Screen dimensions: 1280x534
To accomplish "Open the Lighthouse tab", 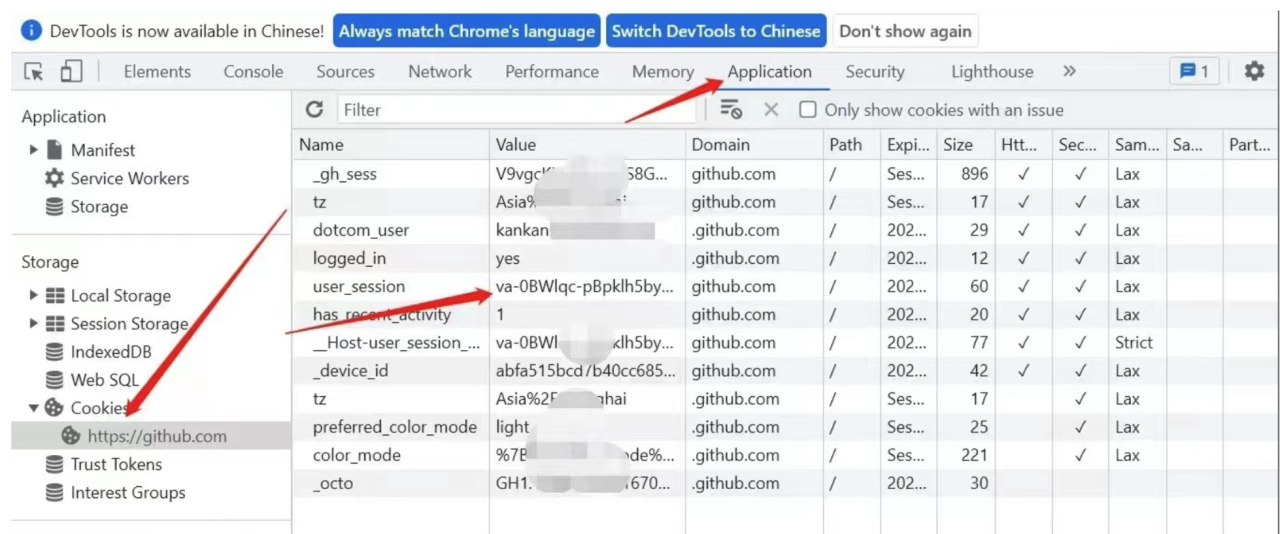I will coord(992,71).
